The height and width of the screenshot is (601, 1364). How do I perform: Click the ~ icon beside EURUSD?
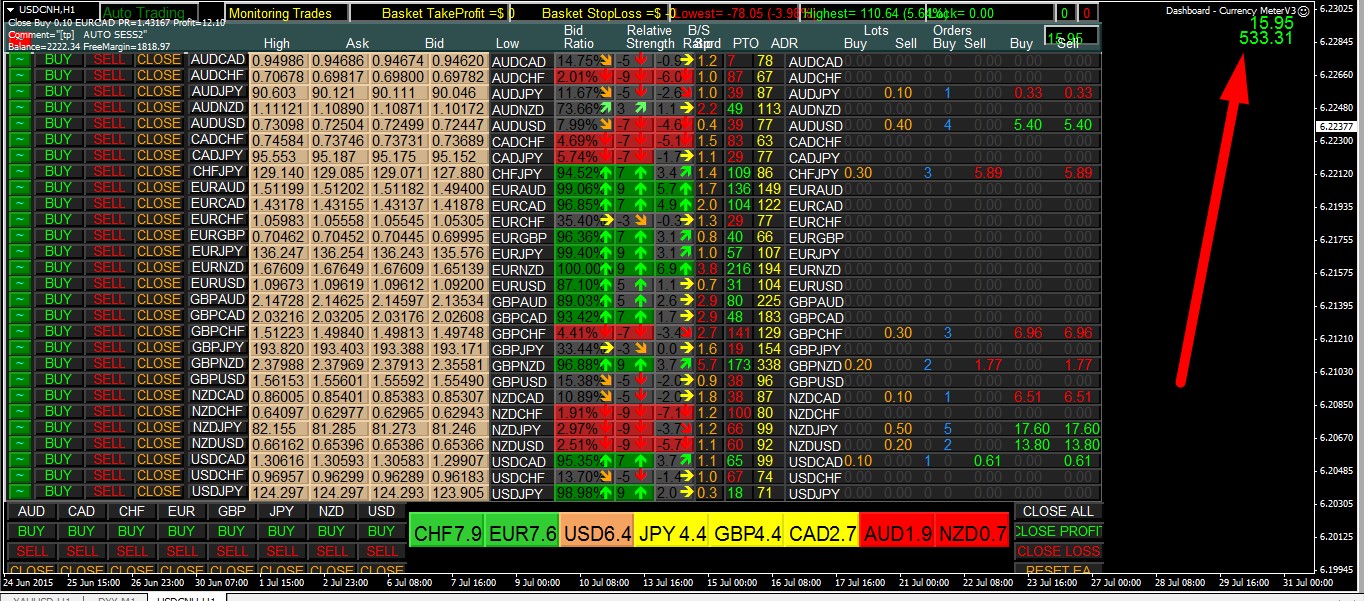click(x=20, y=284)
